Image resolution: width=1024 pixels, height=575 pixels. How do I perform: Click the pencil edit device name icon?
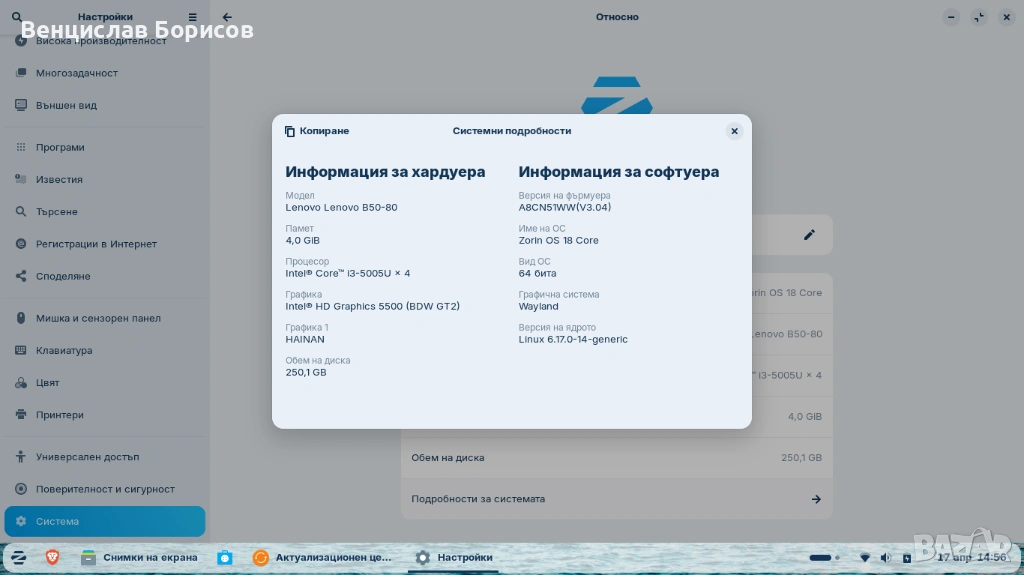click(x=809, y=235)
